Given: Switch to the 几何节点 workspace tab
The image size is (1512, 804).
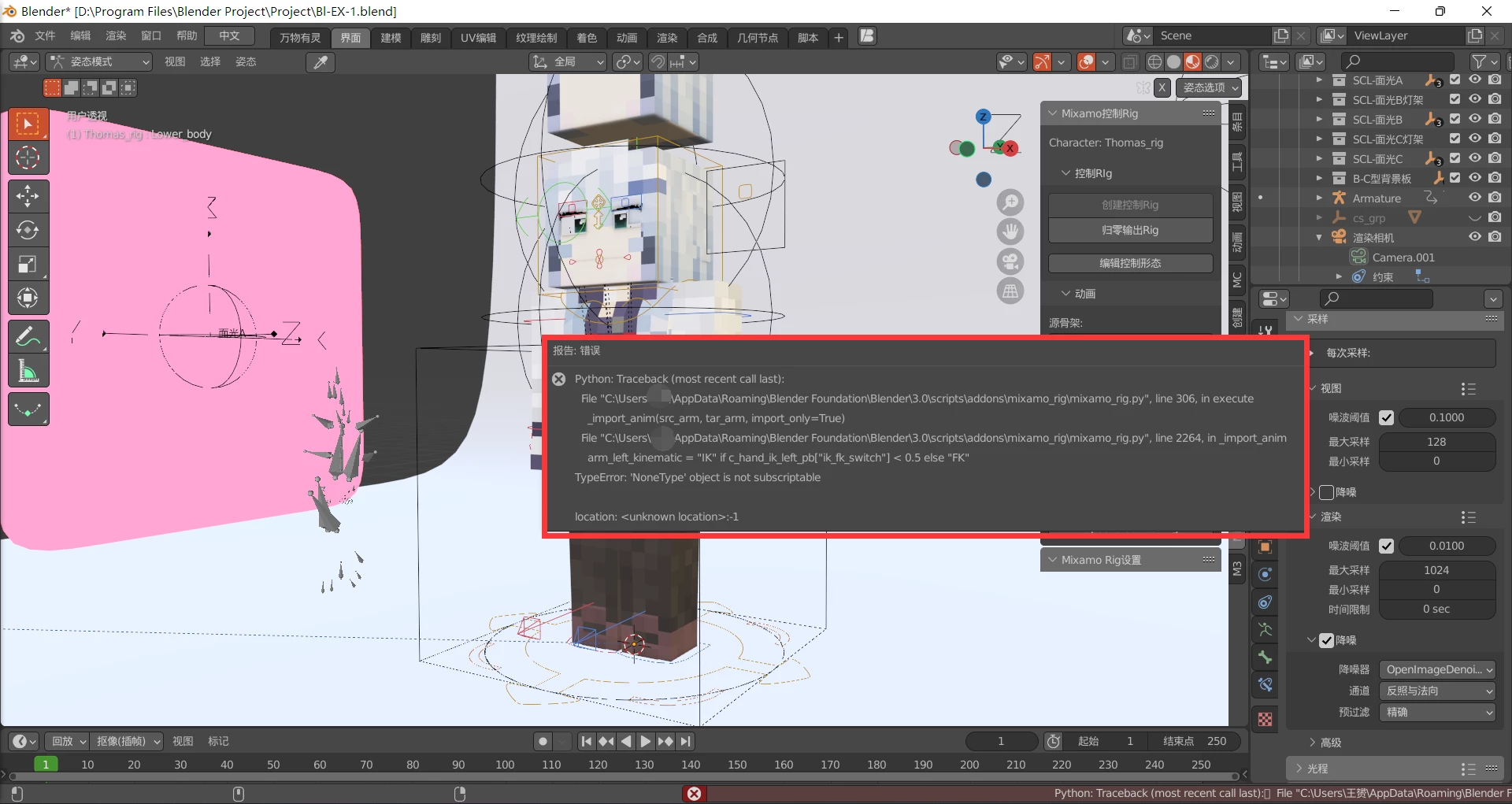Looking at the screenshot, I should pos(758,38).
